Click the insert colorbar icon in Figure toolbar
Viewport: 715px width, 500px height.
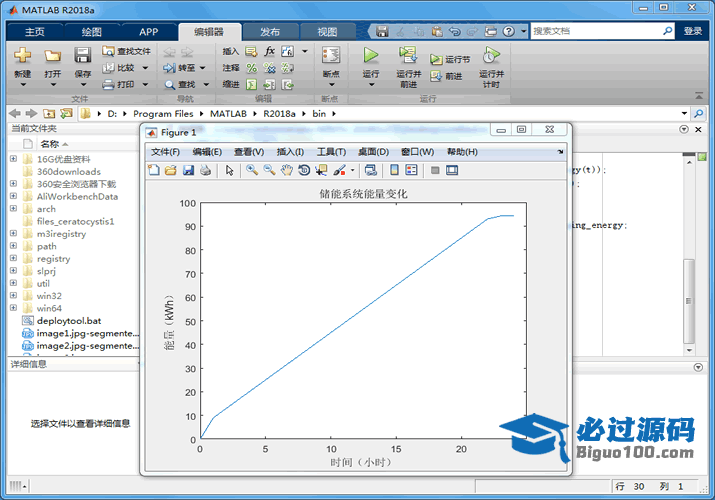point(394,170)
